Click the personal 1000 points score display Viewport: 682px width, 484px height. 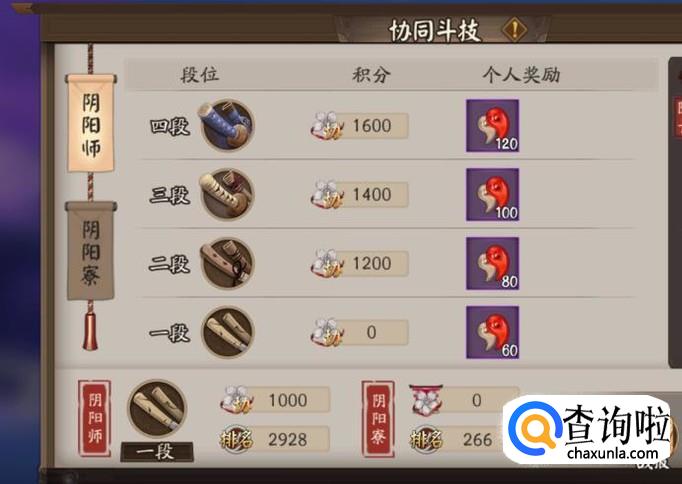274,400
